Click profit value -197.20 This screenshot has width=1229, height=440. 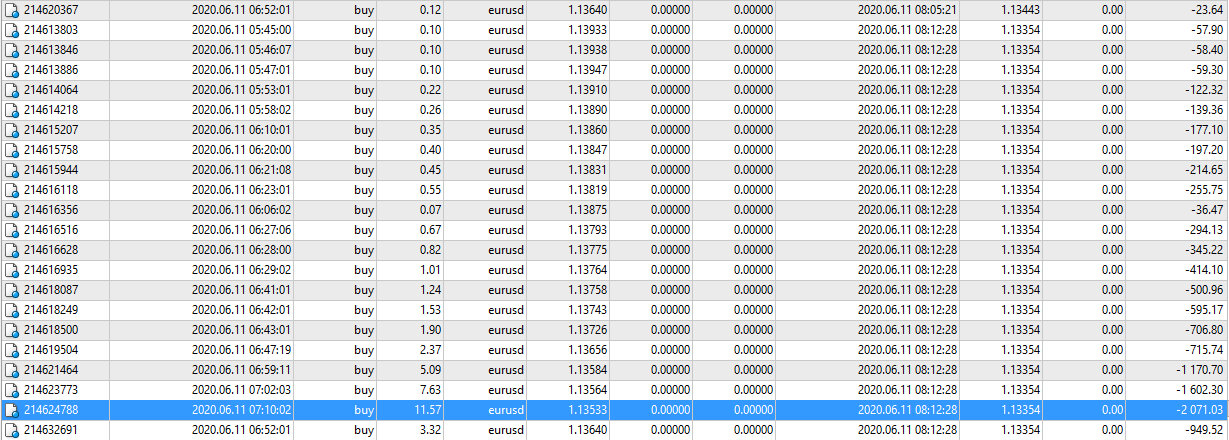(x=1205, y=150)
